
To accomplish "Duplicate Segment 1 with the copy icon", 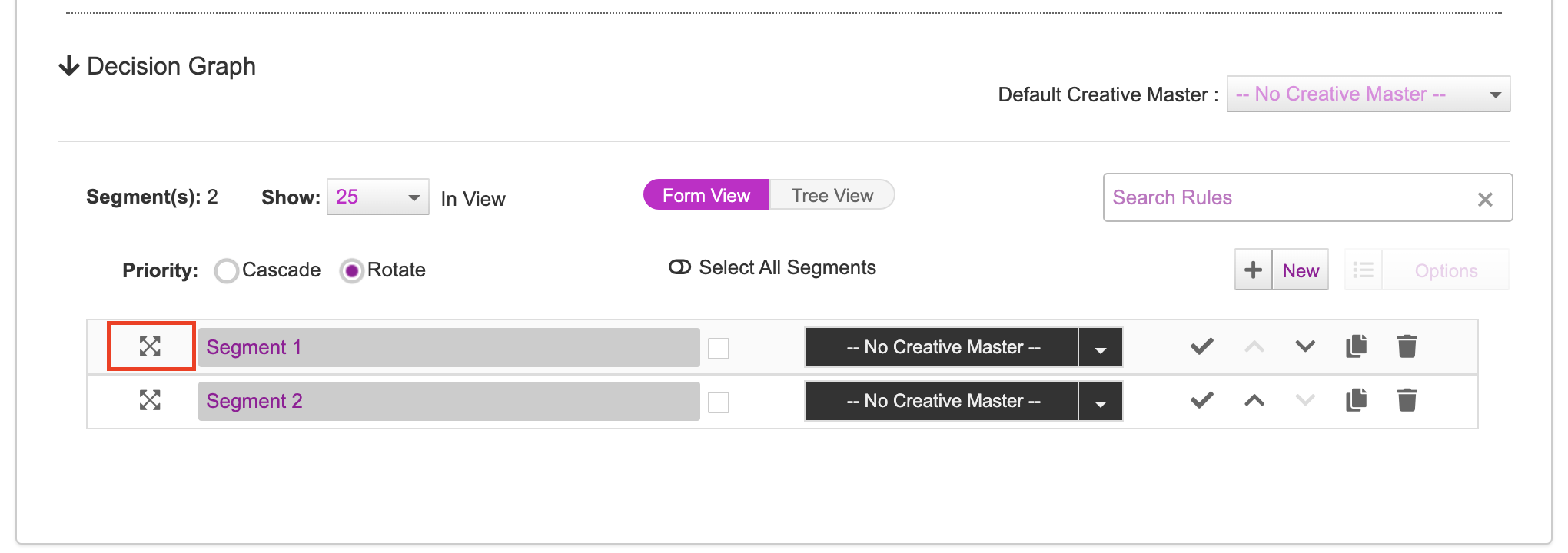I will click(x=1357, y=346).
